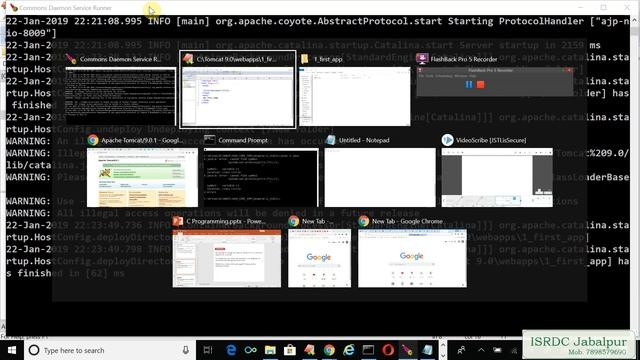This screenshot has width=640, height=360.
Task: Click the FlashBack Pro 5 Recorder monitor icon
Action: 422,59
